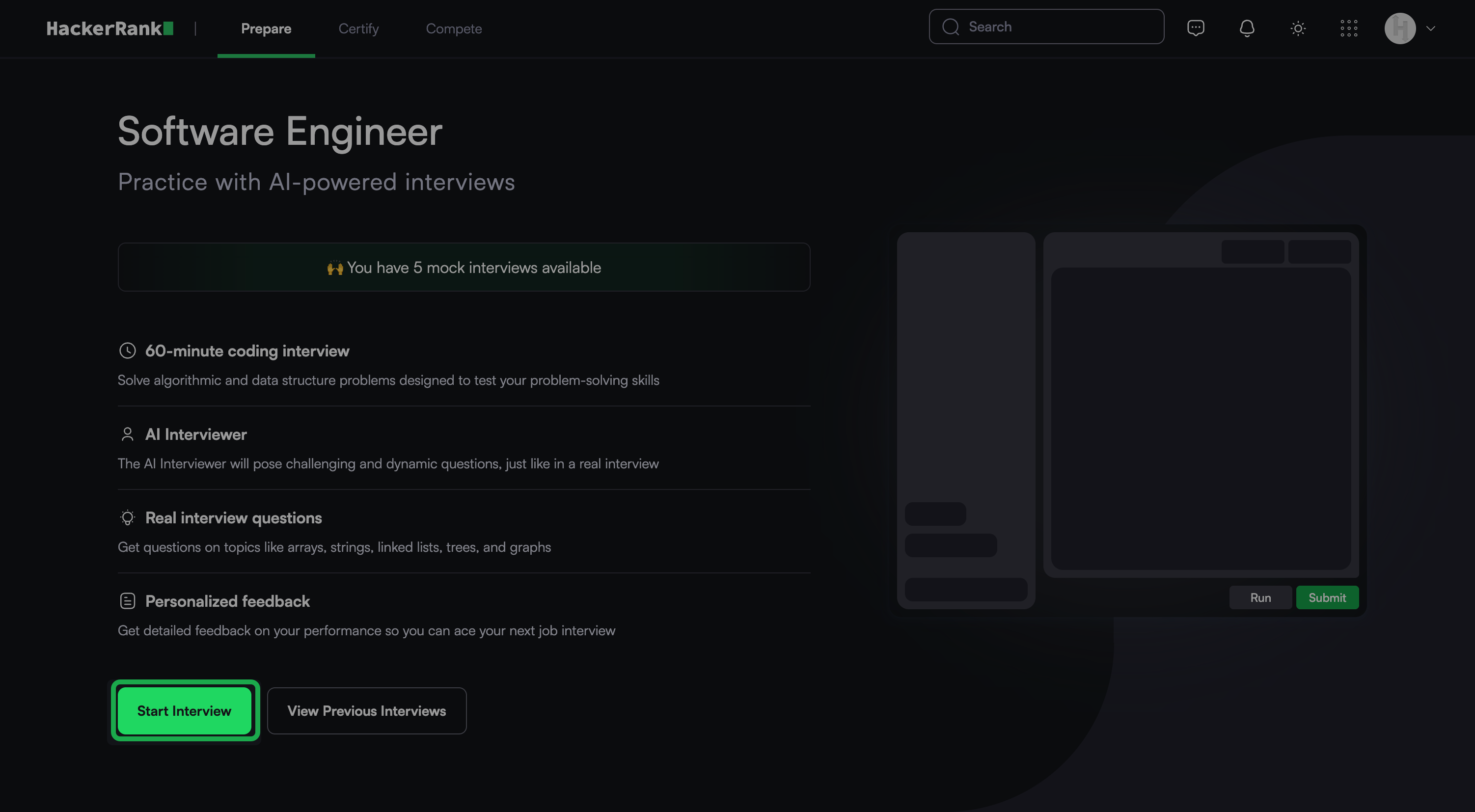The height and width of the screenshot is (812, 1475).
Task: Switch to the Prepare tab
Action: tap(266, 28)
